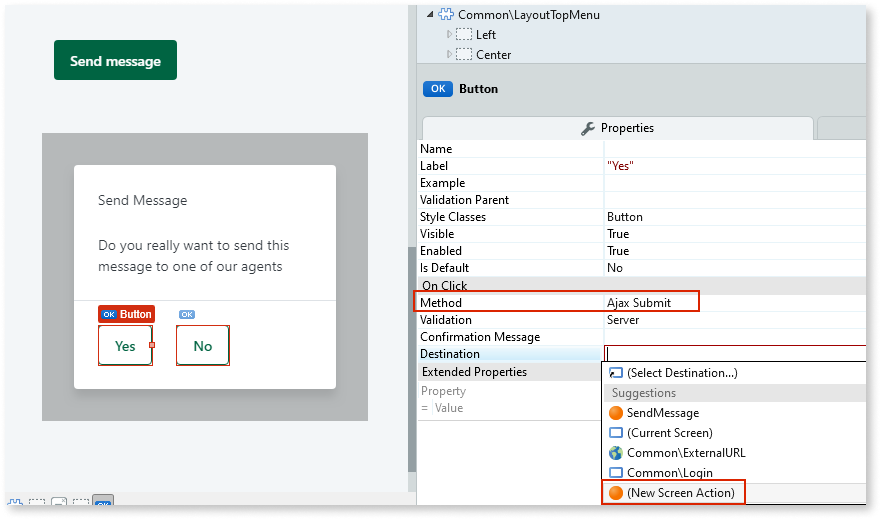The height and width of the screenshot is (520, 881).
Task: Click the Method property value Ajax Submit
Action: pos(639,303)
